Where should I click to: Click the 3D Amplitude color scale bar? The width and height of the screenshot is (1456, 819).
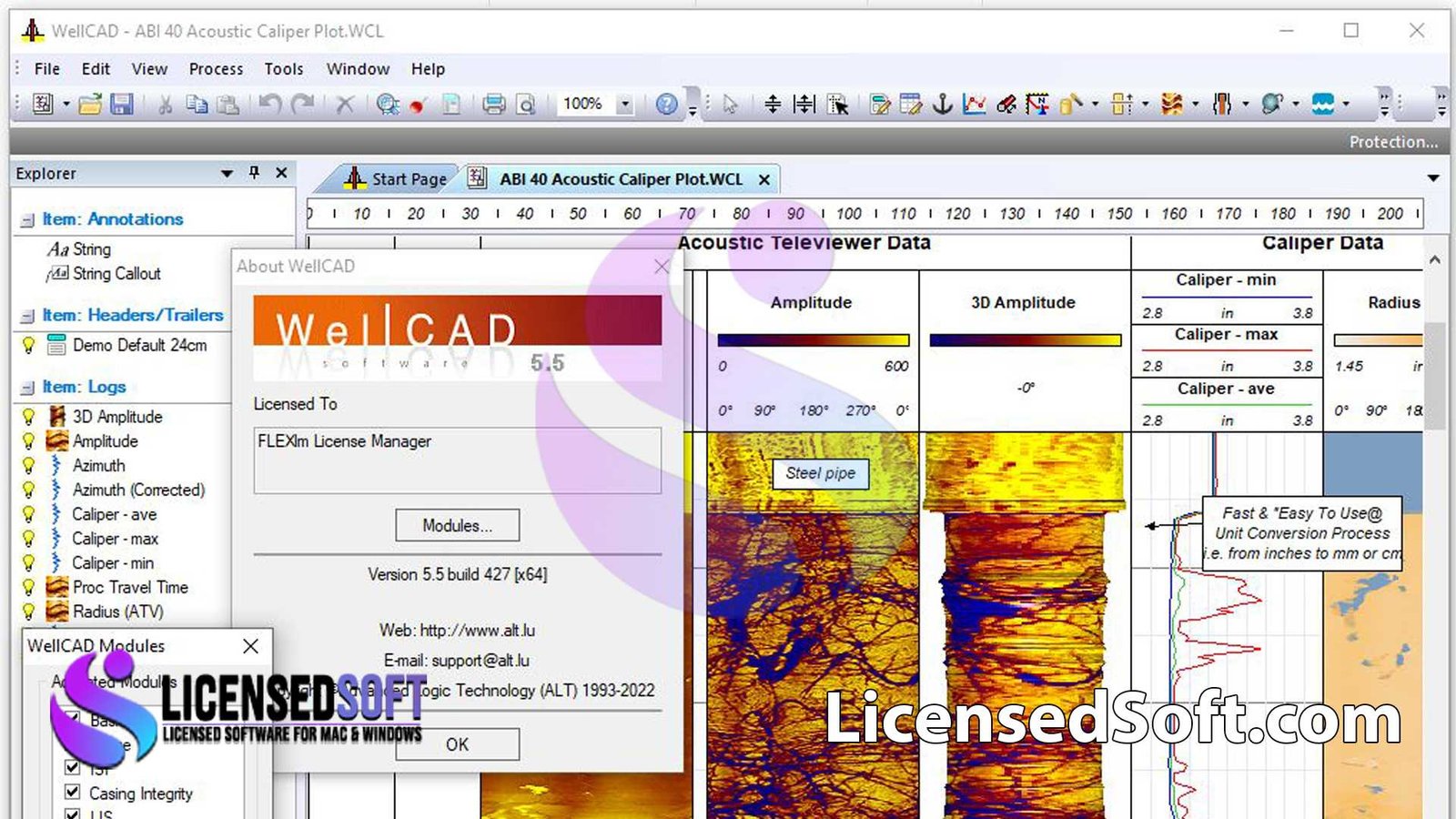(1025, 340)
